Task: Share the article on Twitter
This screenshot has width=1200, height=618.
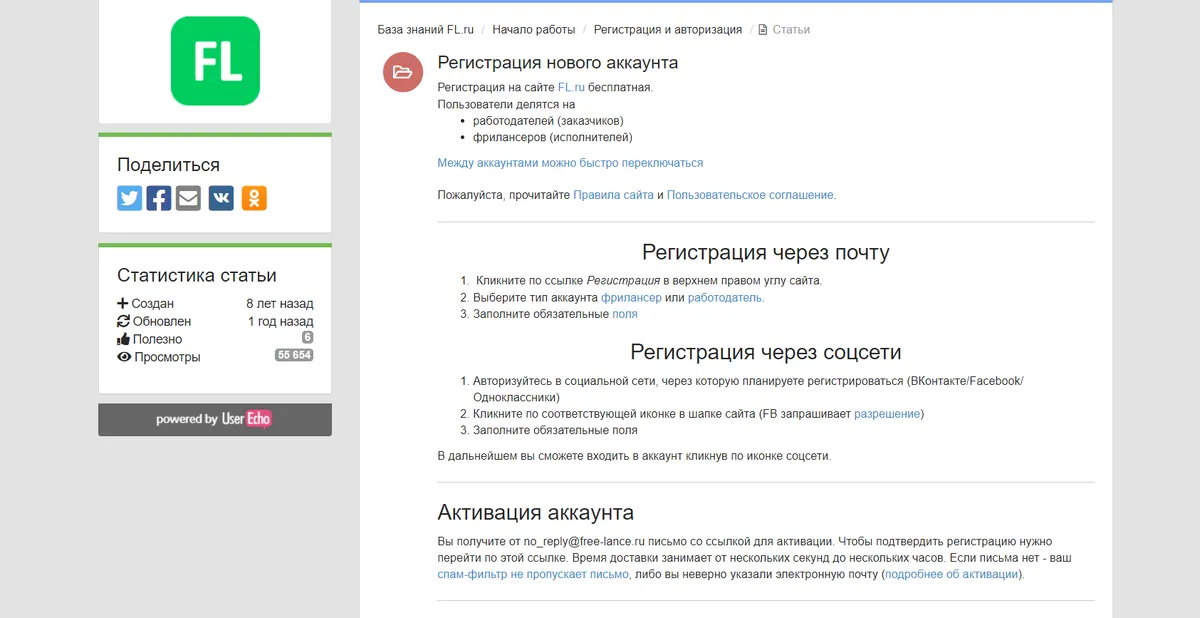Action: (x=129, y=198)
